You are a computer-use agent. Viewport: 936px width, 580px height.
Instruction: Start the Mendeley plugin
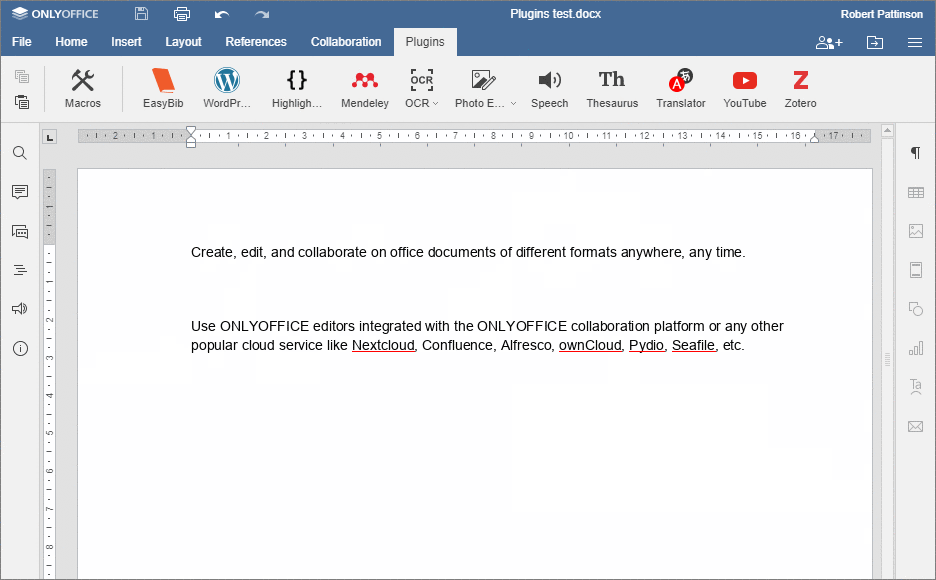pyautogui.click(x=364, y=88)
